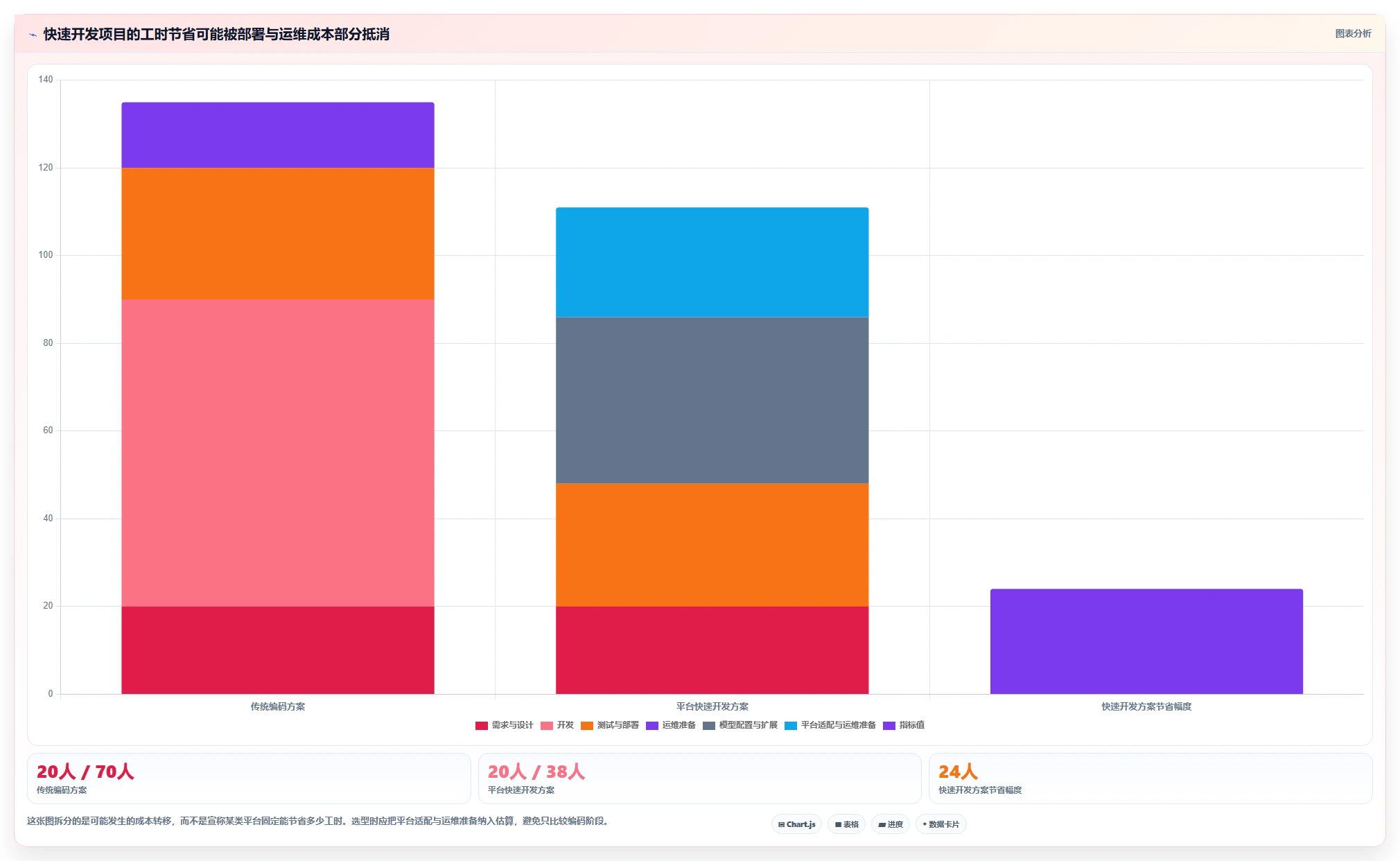Click the red segment of 平台快速开发方案 bar
This screenshot has height=861, width=1400.
tap(712, 650)
